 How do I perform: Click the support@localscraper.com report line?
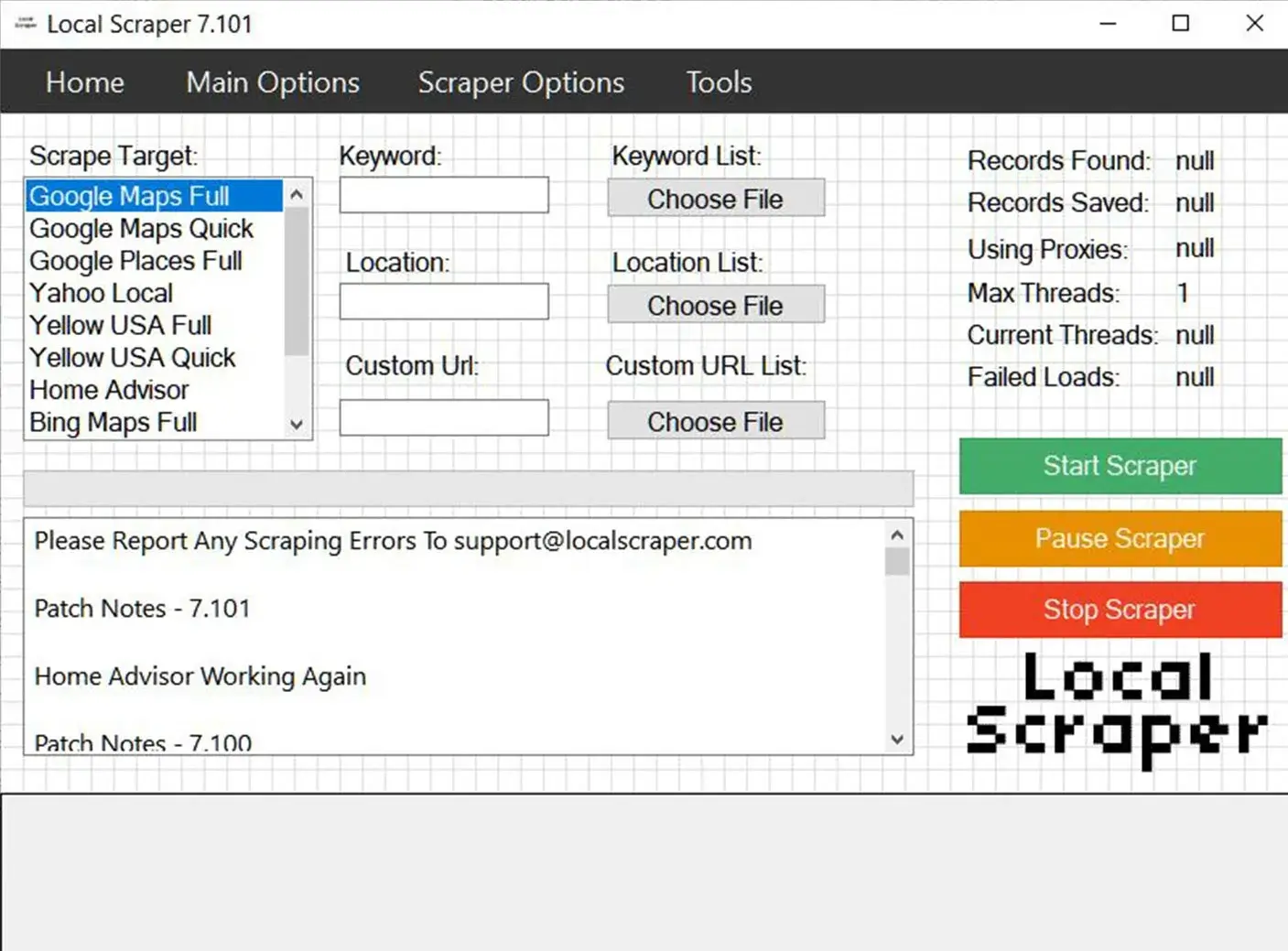pos(394,541)
